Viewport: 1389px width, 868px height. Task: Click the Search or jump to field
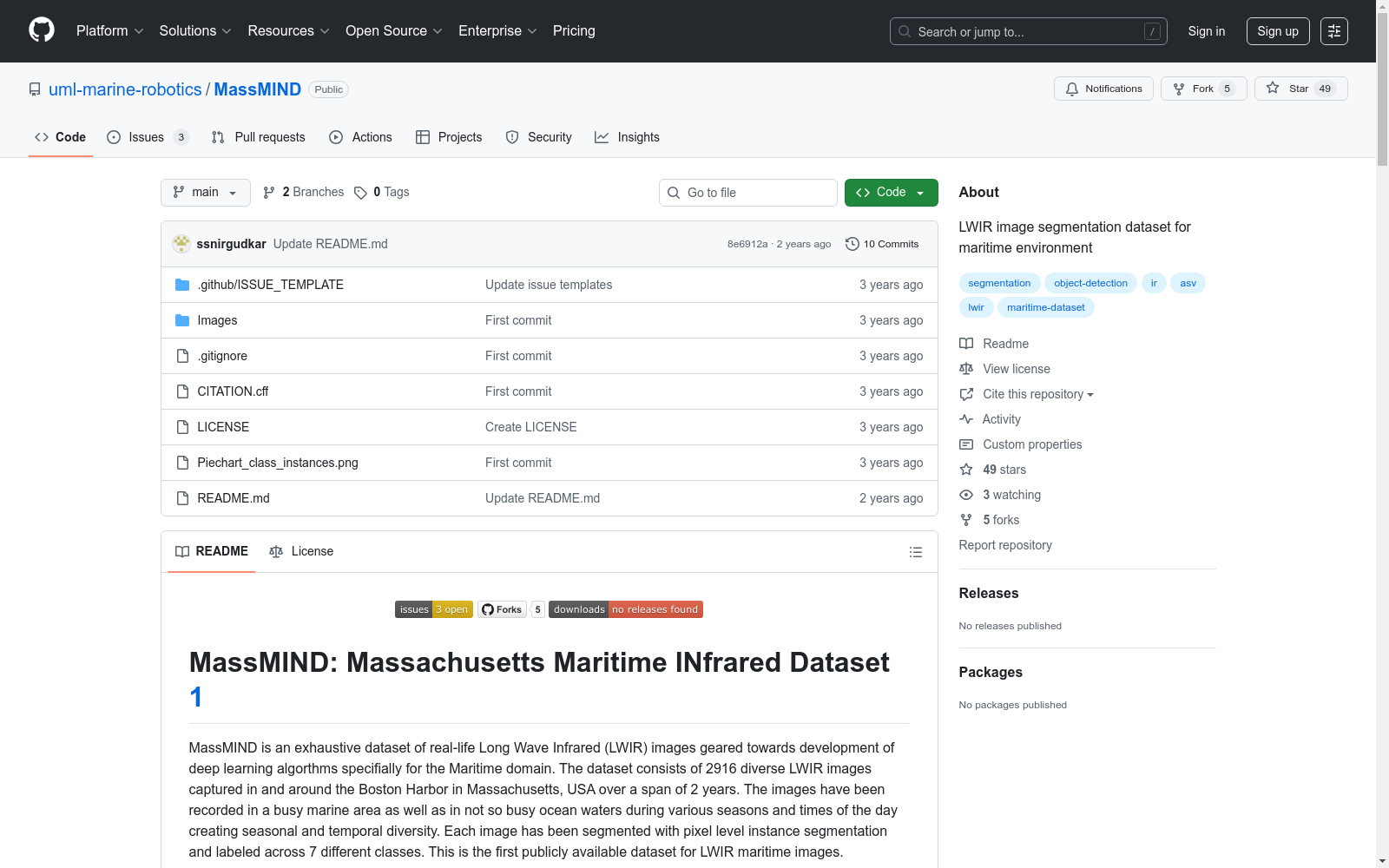(1029, 31)
